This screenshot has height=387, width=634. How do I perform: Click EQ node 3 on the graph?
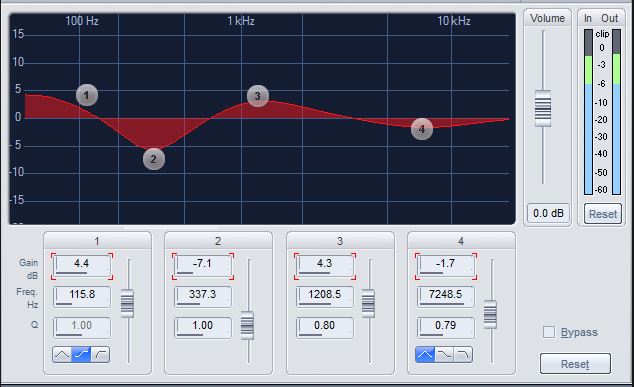(x=258, y=96)
